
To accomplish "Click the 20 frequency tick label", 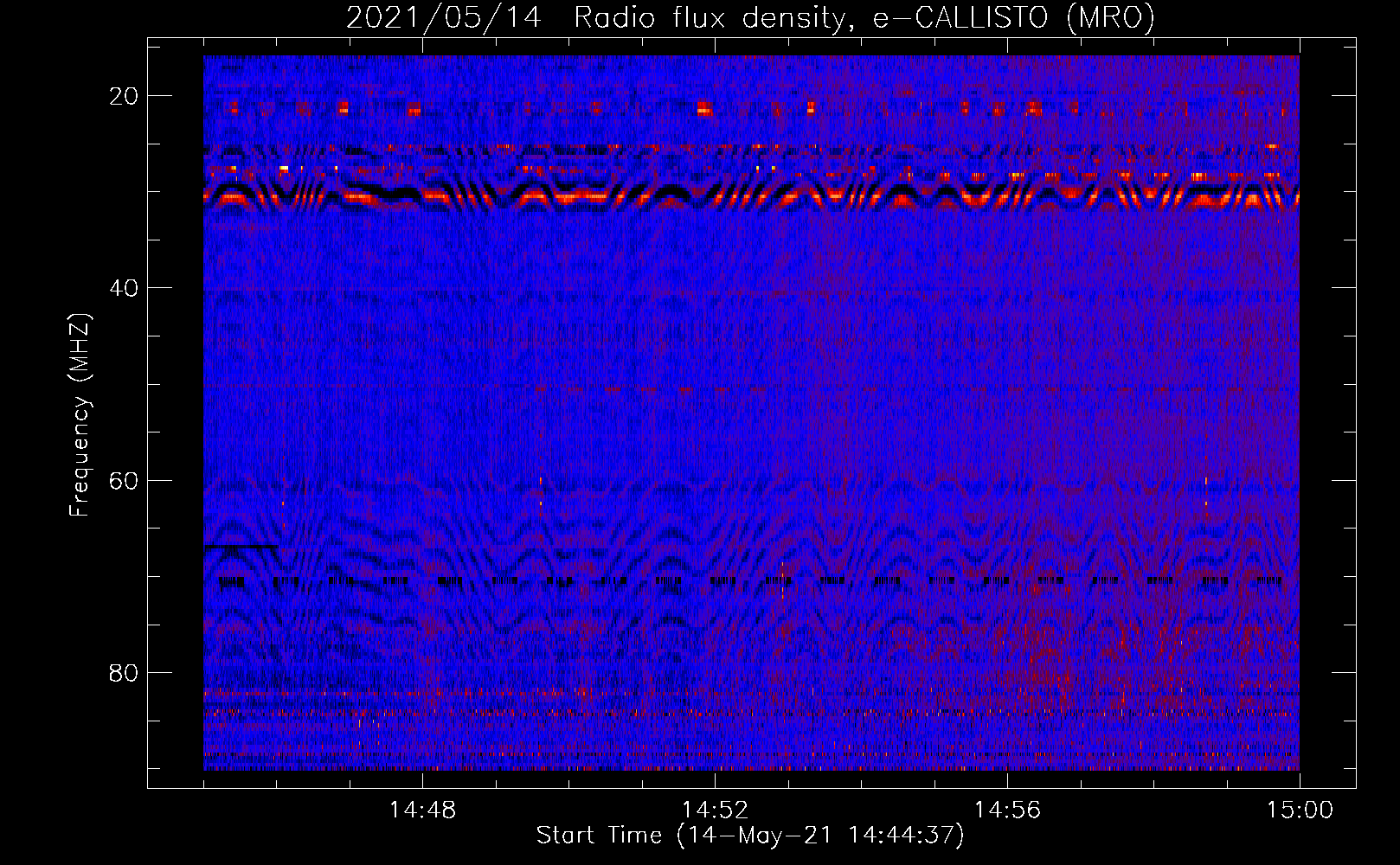I will click(x=125, y=96).
